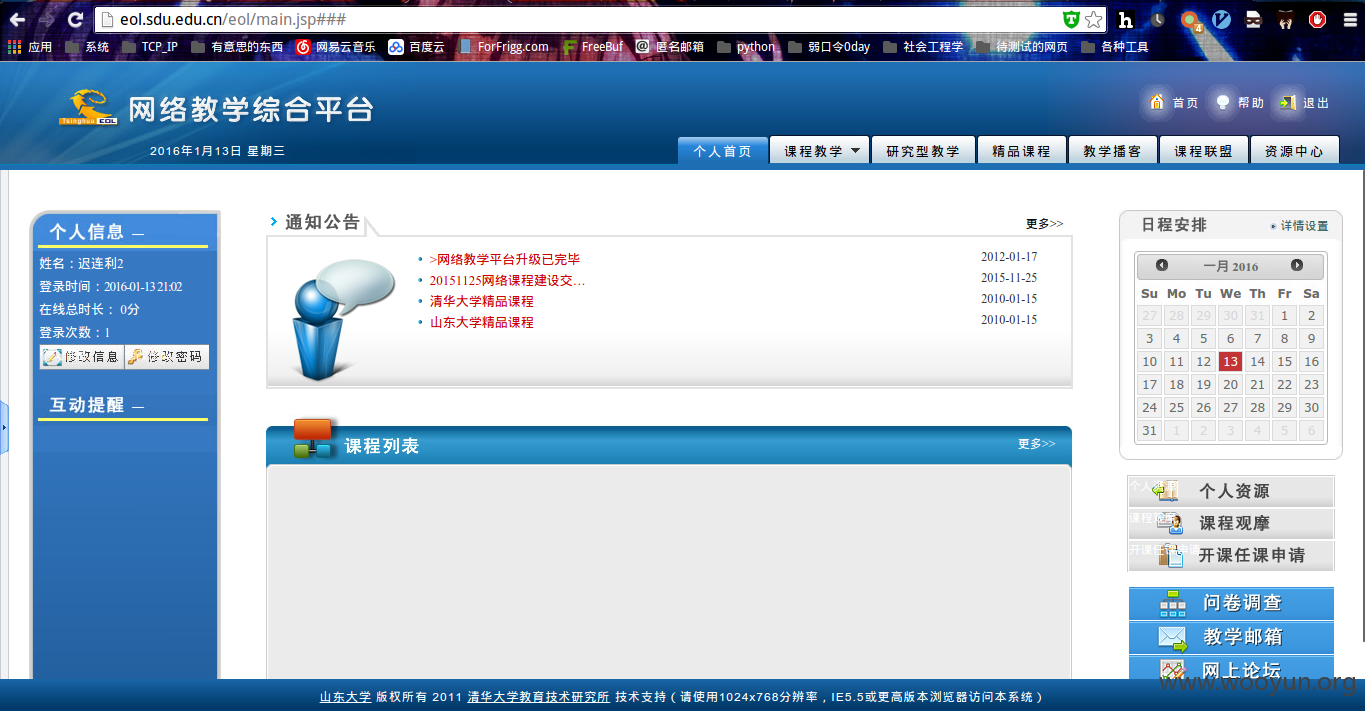Click the 开课任课申请 icon button
The image size is (1365, 711).
[x=1231, y=555]
